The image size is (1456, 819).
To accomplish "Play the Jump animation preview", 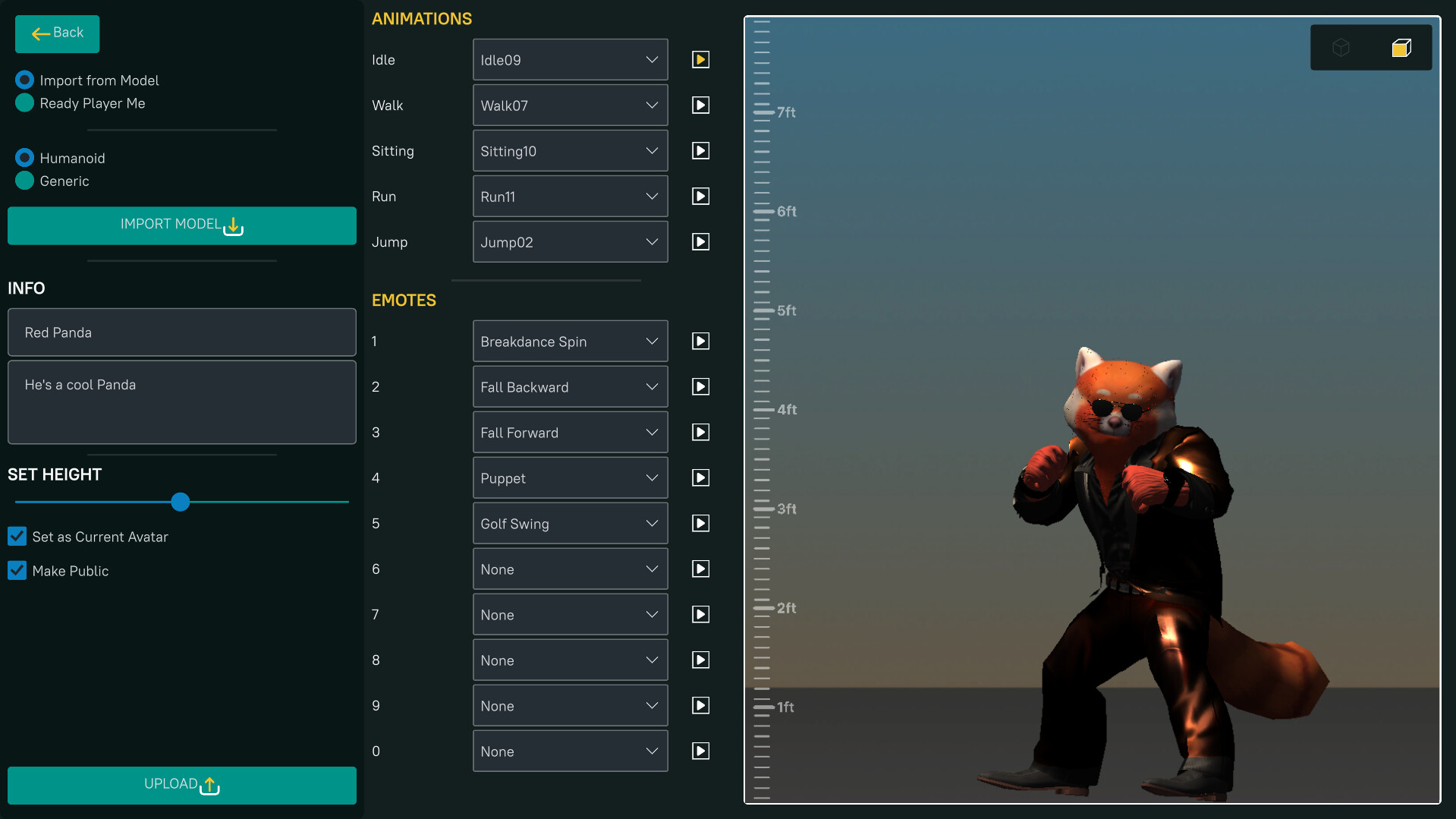I will (x=700, y=242).
